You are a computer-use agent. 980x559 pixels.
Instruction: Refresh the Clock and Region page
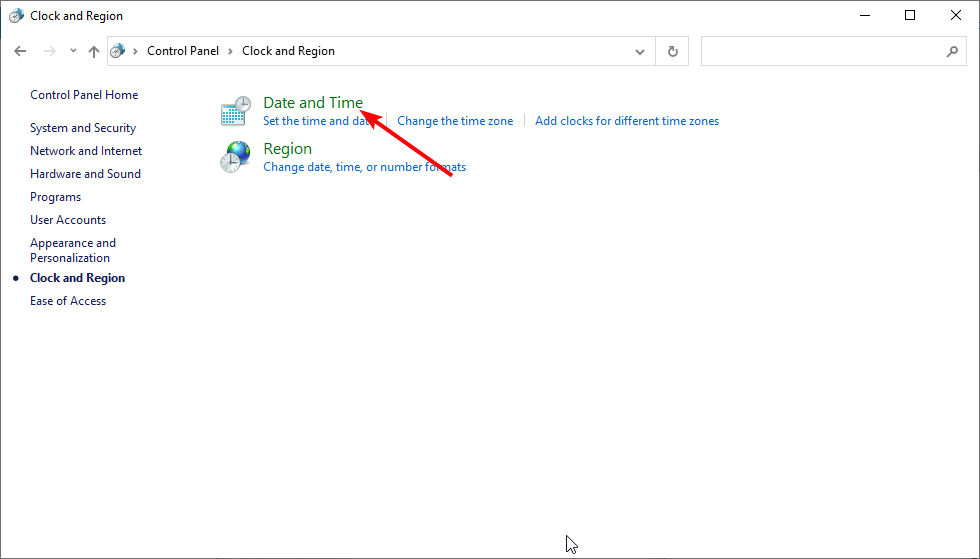coord(672,51)
